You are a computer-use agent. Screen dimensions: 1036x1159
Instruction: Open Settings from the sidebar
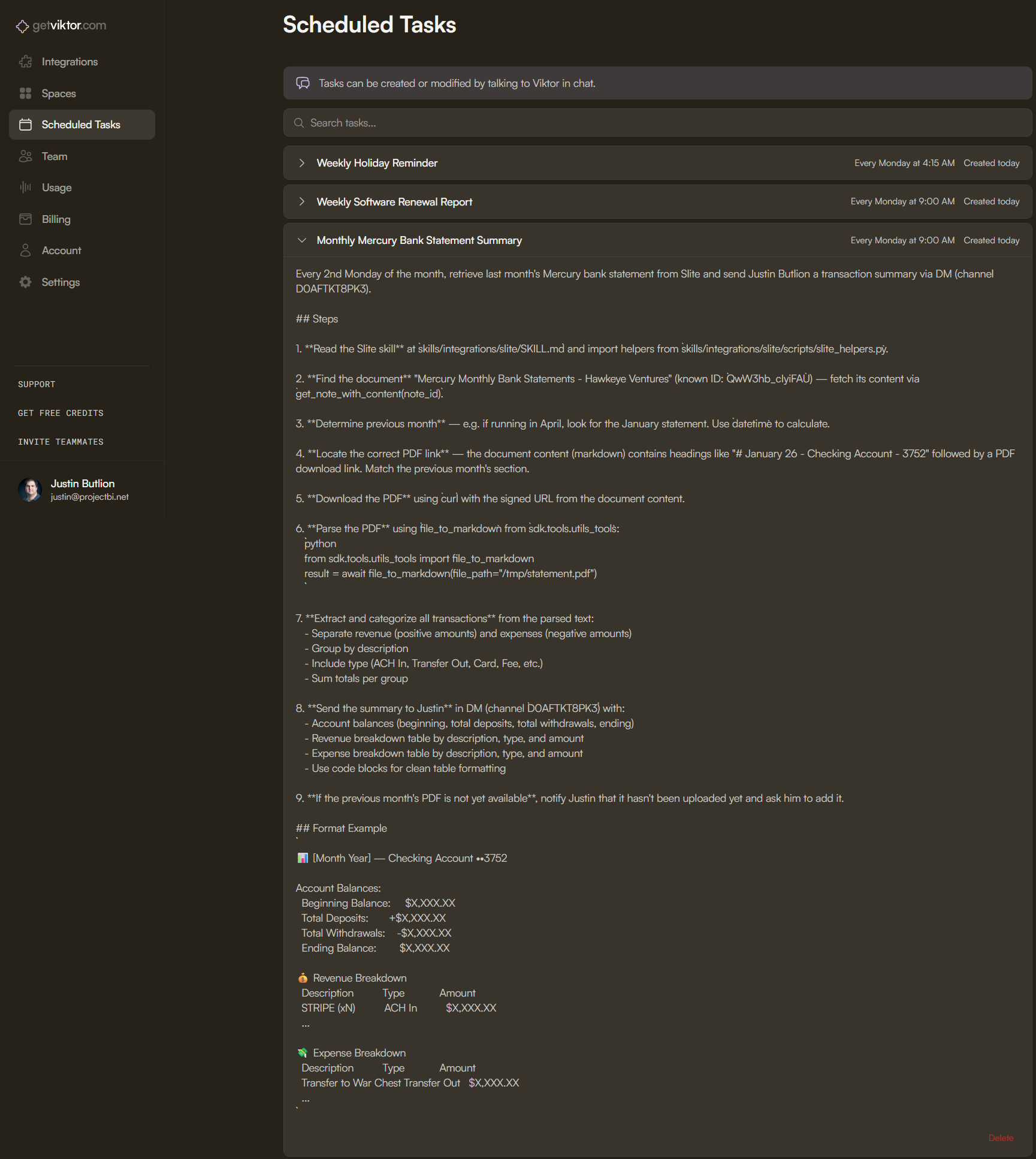coord(82,282)
